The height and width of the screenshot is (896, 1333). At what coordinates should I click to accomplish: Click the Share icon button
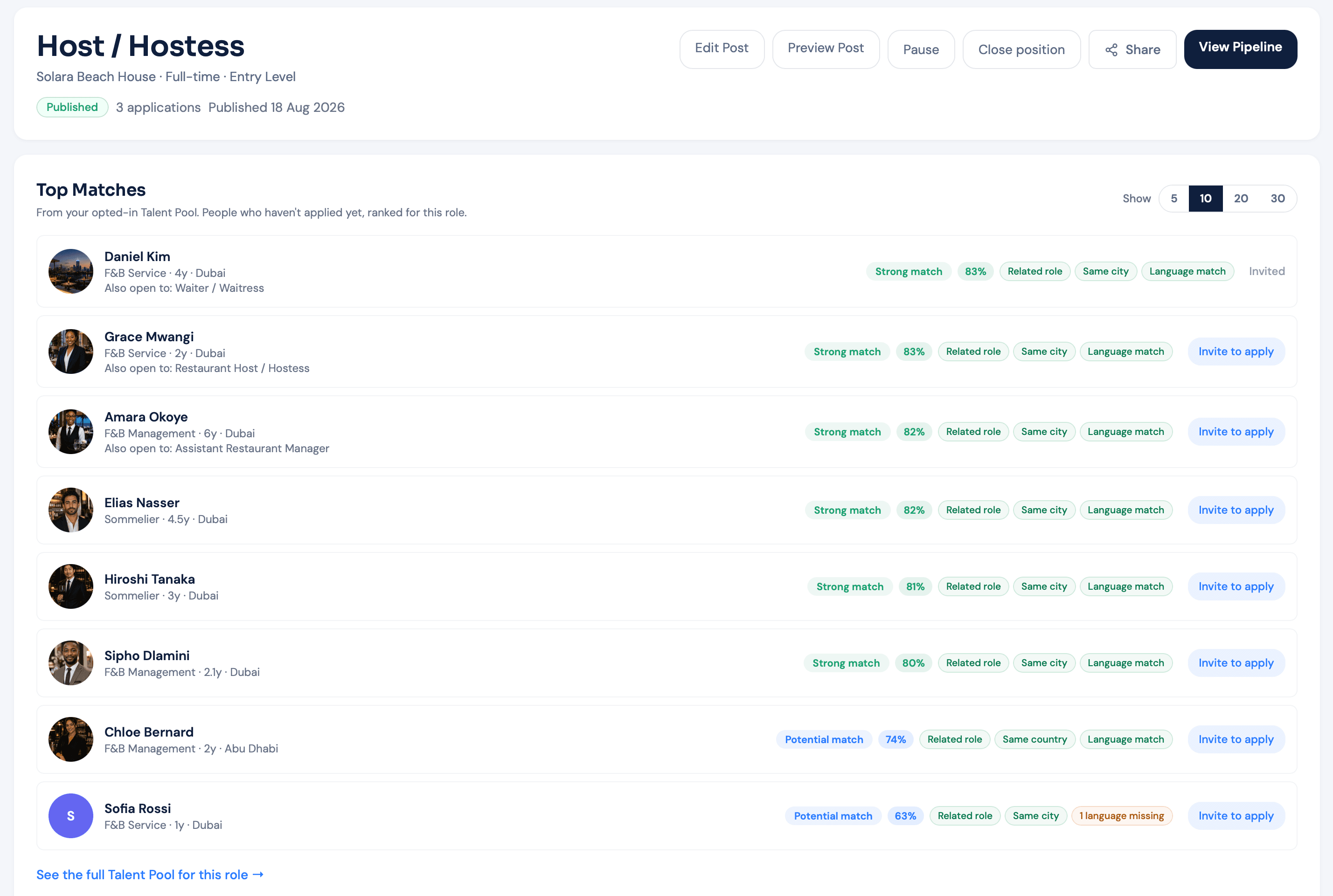point(1132,50)
